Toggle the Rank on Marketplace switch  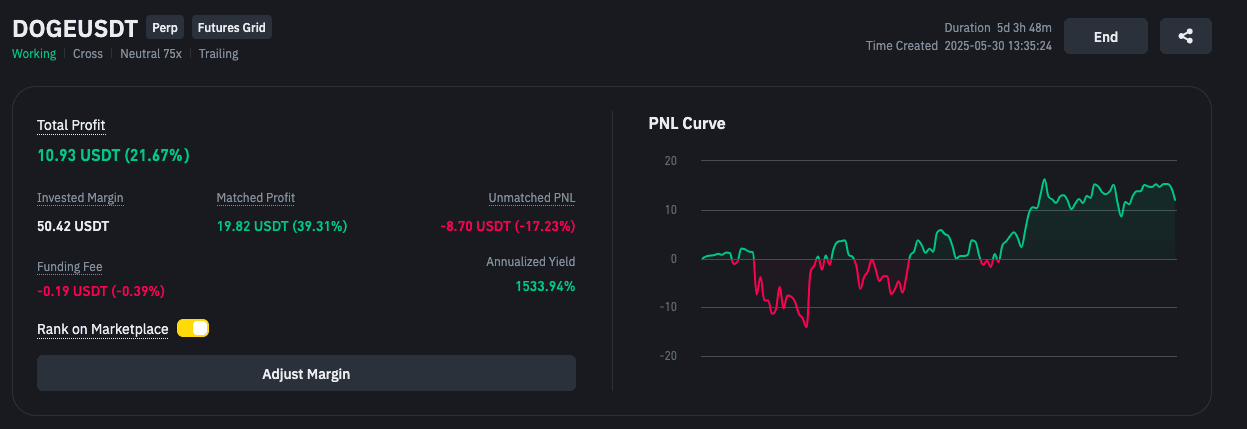click(193, 328)
